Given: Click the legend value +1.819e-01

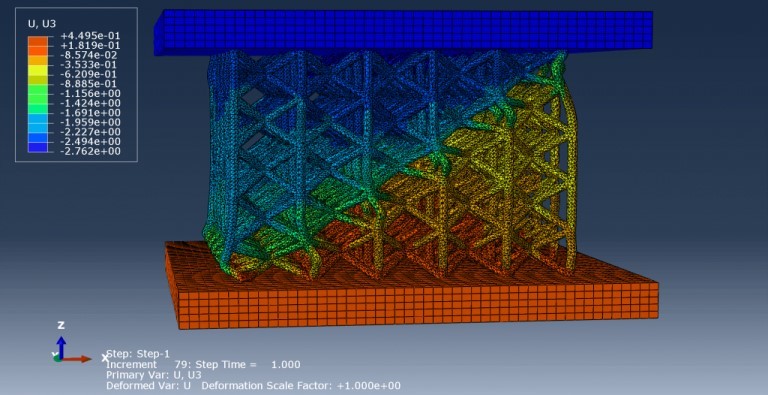Looking at the screenshot, I should (90, 46).
